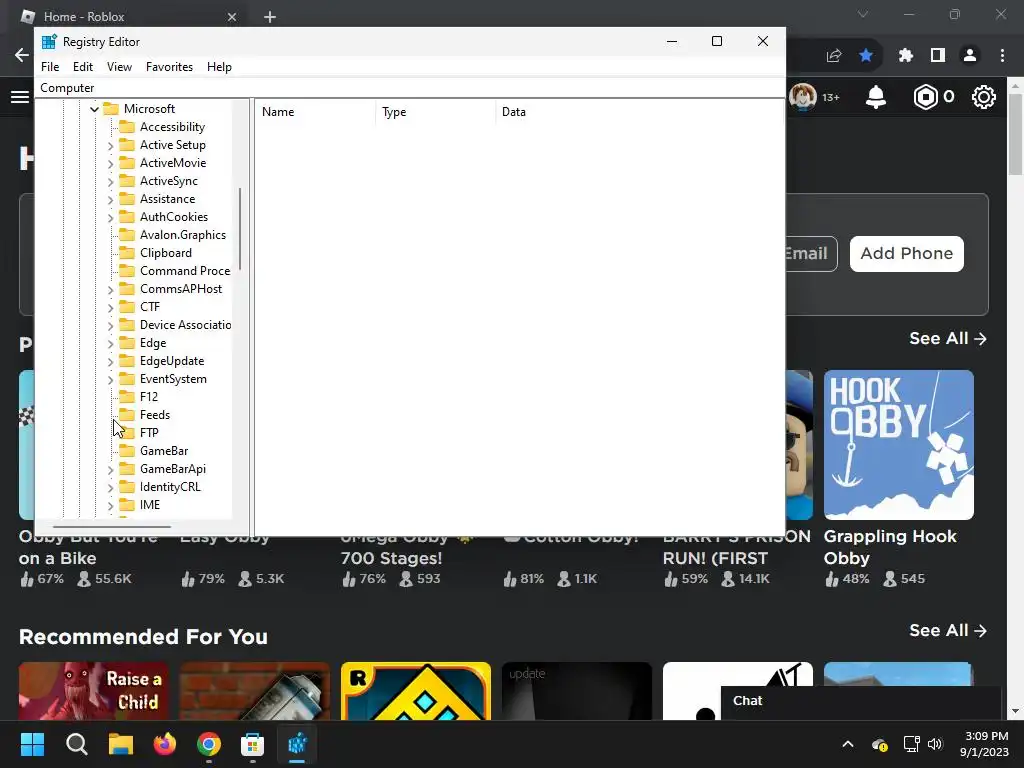Click the Add Phone button

click(906, 253)
